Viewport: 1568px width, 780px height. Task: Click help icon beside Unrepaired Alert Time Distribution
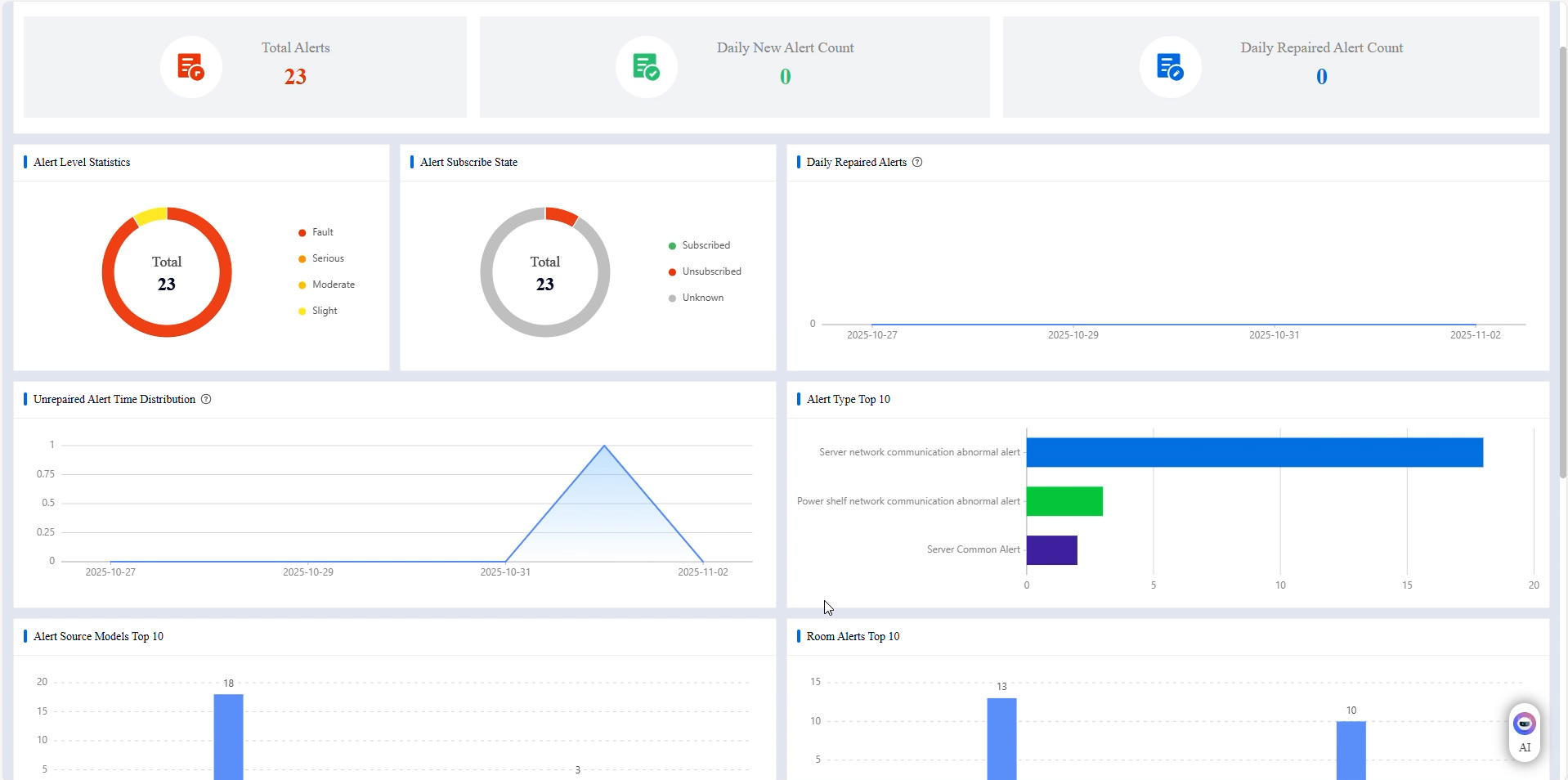[206, 399]
